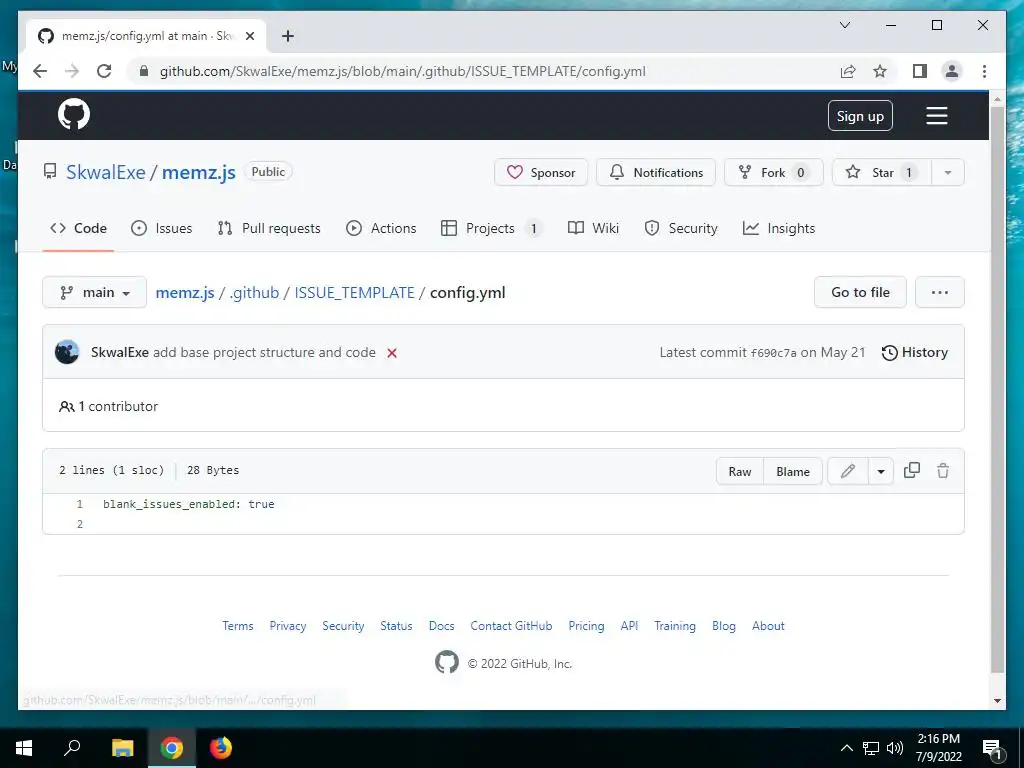Open commit message add base project structure
This screenshot has height=768, width=1024.
pos(264,353)
